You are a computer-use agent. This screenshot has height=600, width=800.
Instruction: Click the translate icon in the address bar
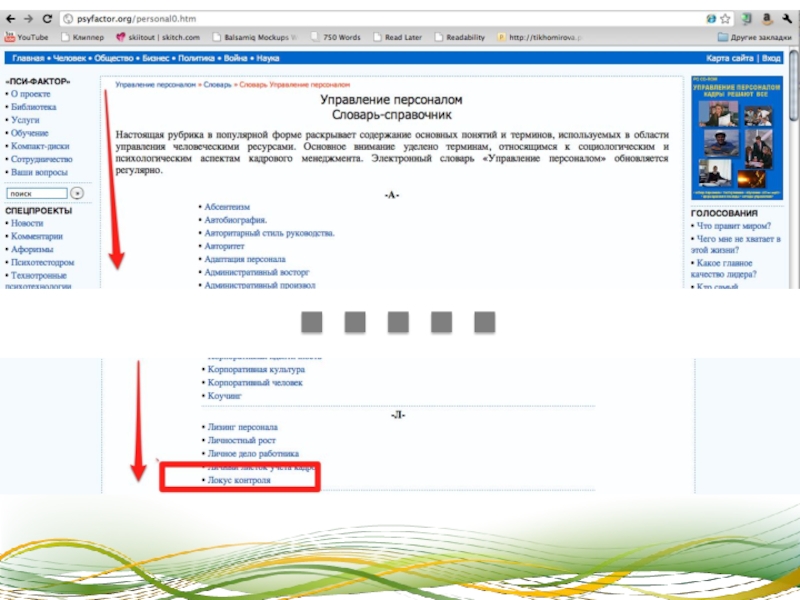(x=711, y=19)
